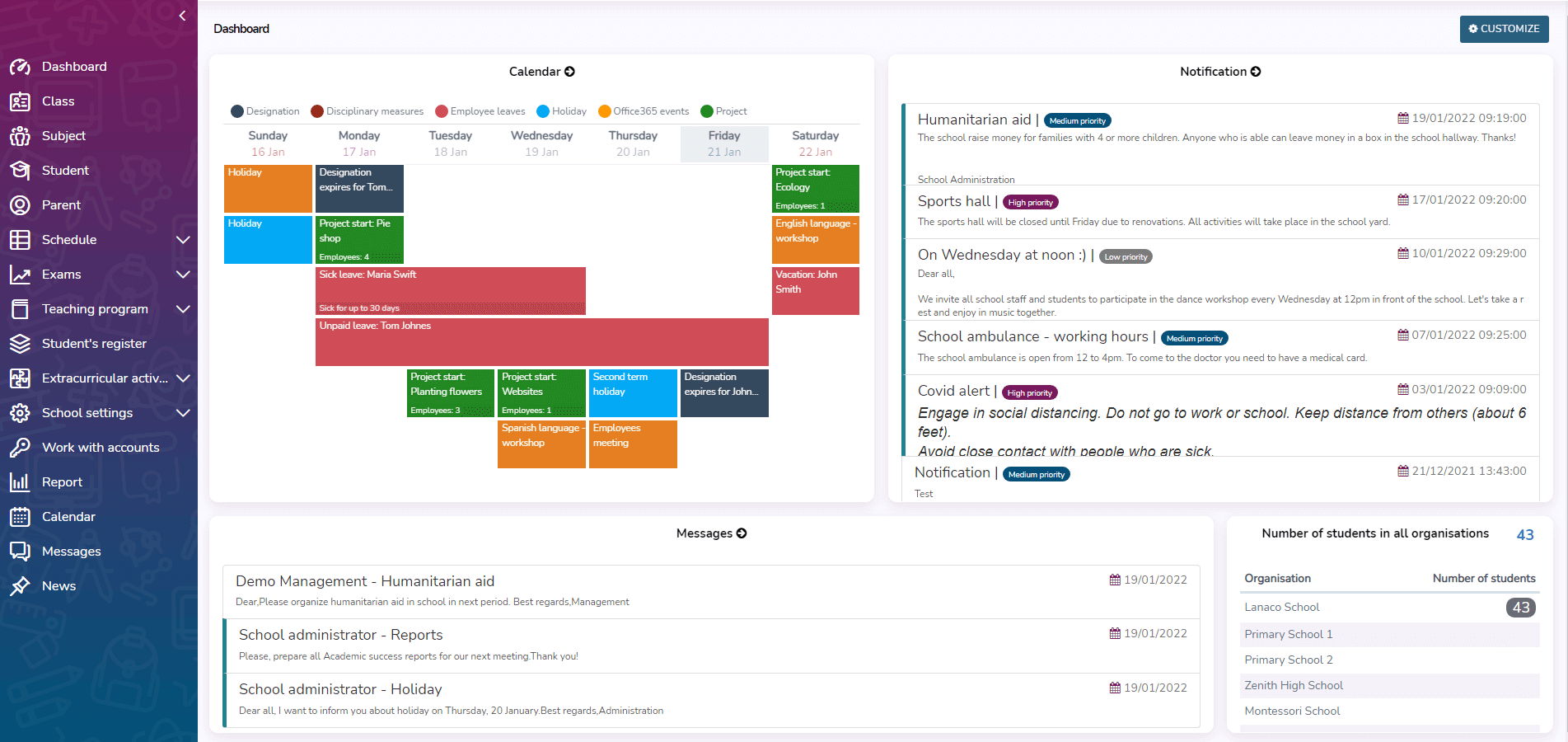Click the Messages chat bubble icon
The height and width of the screenshot is (742, 1568).
pyautogui.click(x=20, y=552)
